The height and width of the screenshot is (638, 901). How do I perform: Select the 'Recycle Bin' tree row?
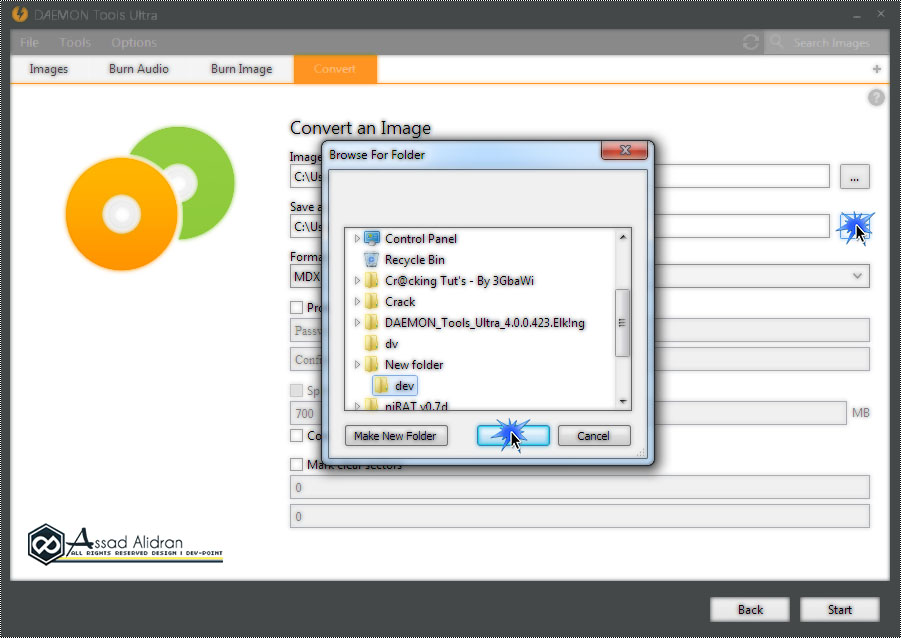pos(414,260)
